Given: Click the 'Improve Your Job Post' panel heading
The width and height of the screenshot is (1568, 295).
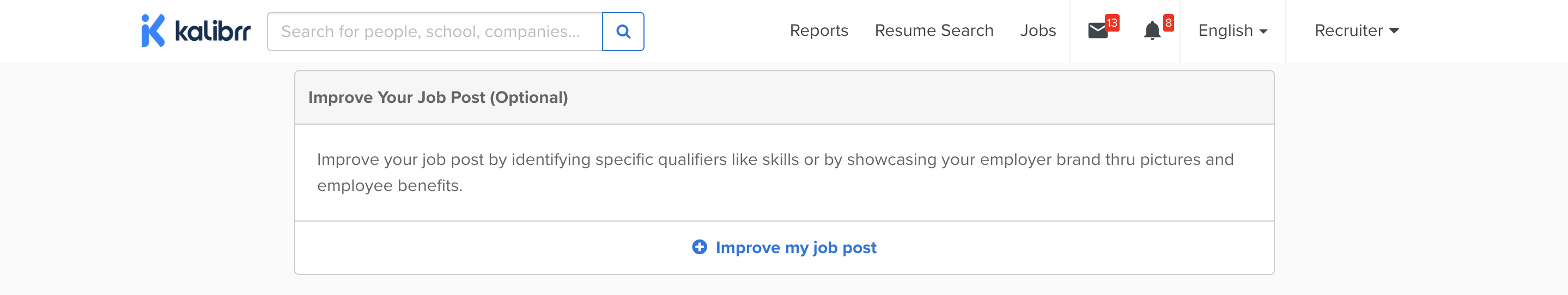Looking at the screenshot, I should click(x=397, y=98).
